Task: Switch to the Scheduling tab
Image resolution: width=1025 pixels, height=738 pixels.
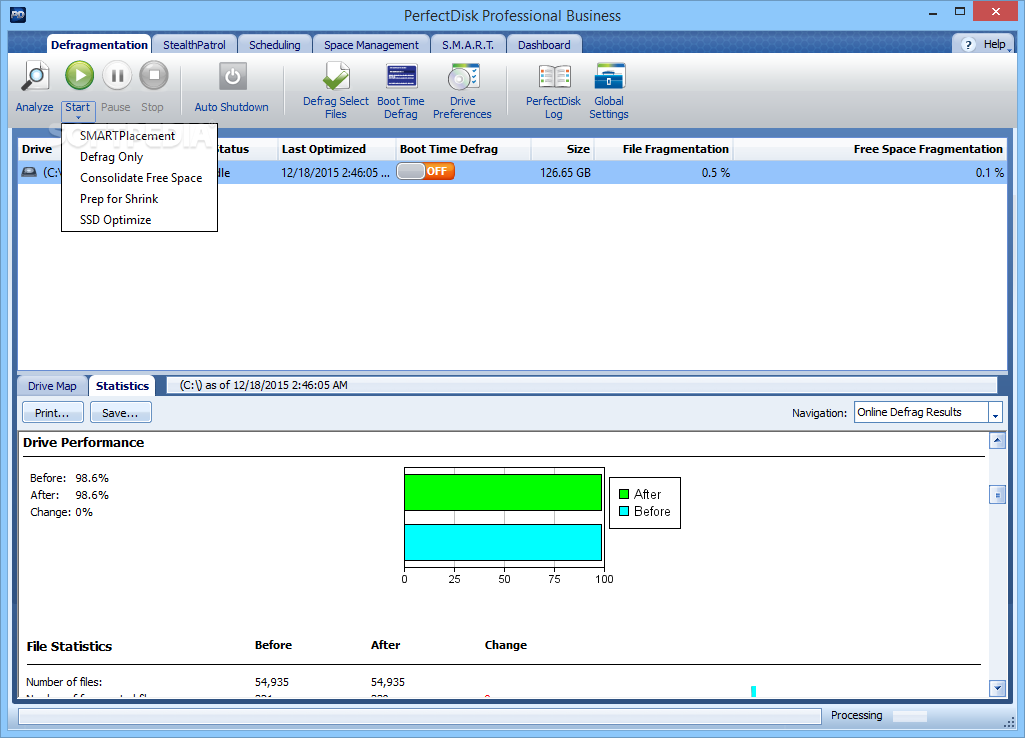Action: [275, 44]
